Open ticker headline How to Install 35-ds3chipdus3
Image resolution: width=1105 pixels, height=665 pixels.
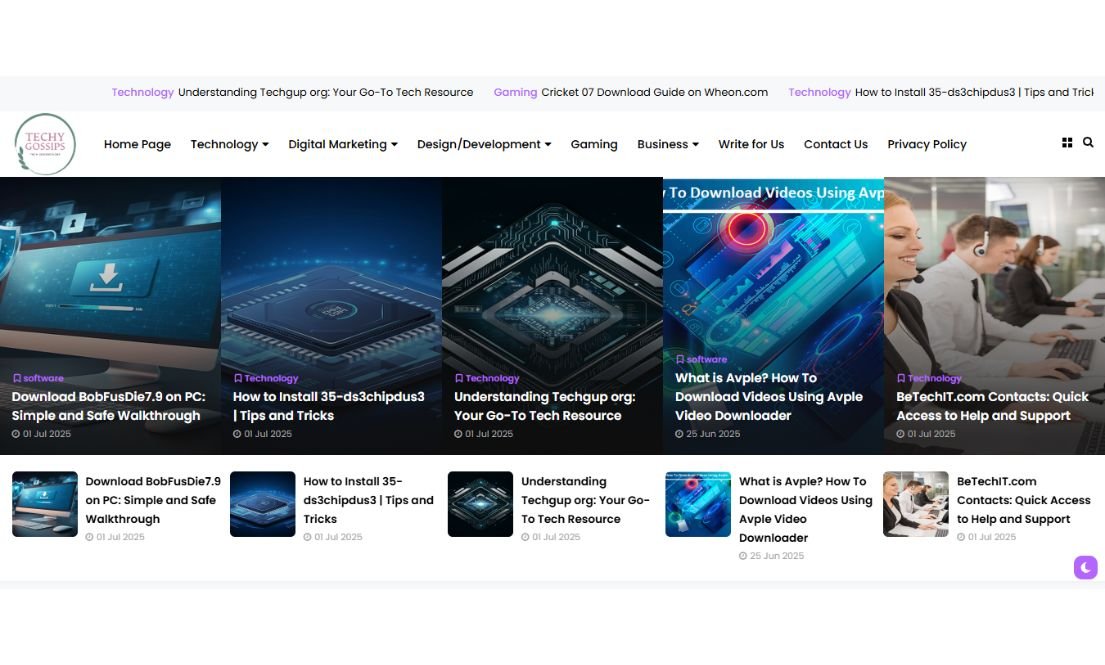(x=975, y=92)
